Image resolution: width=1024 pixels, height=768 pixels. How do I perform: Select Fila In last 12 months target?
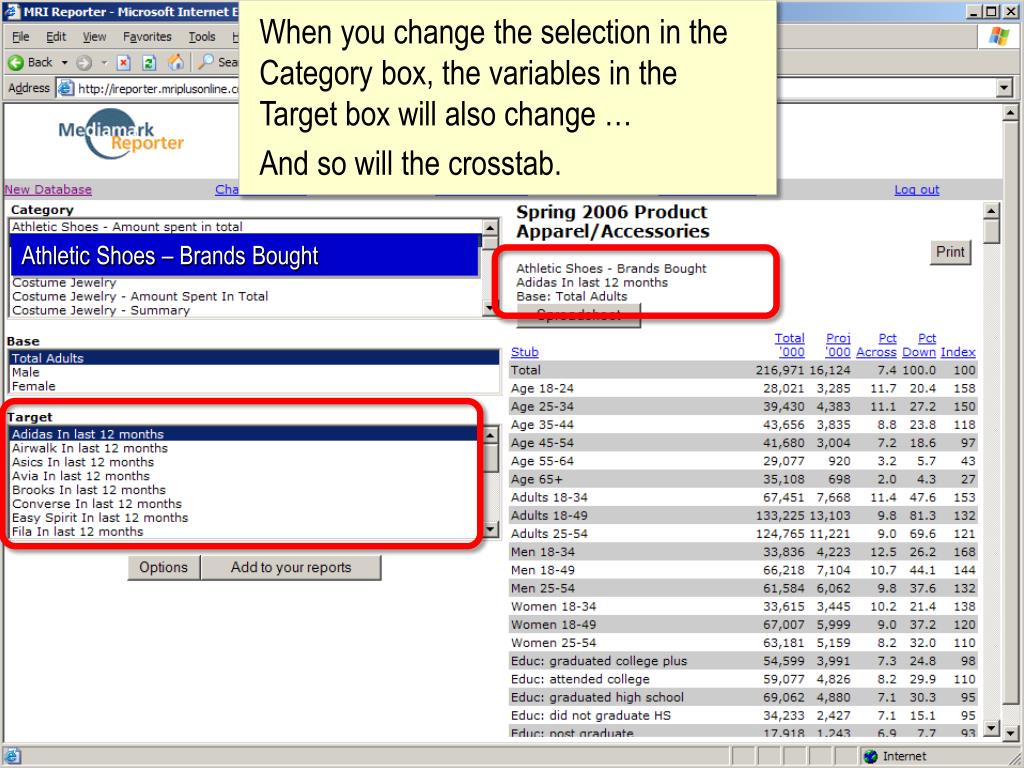[x=246, y=532]
